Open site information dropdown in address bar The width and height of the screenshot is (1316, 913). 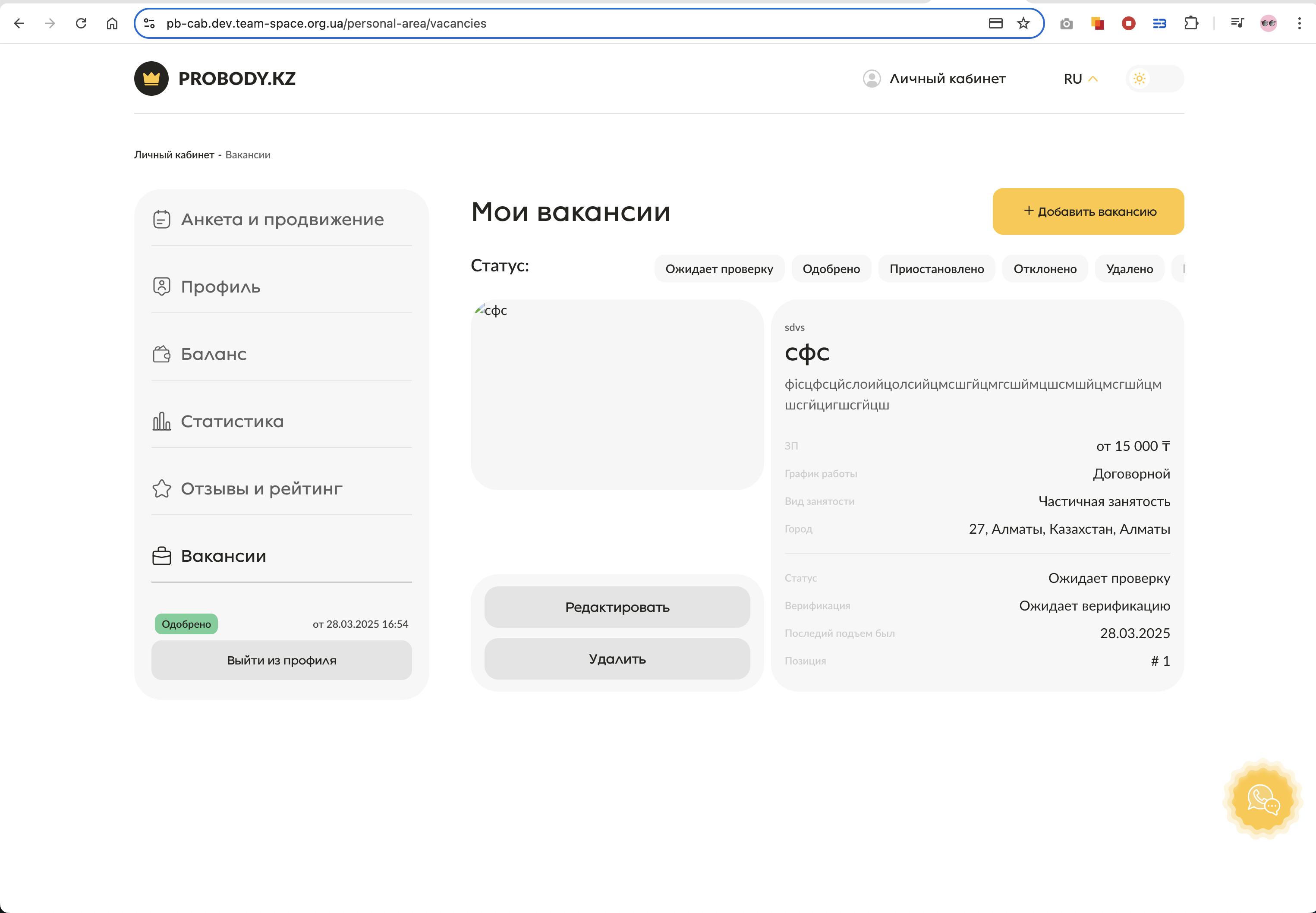[149, 23]
